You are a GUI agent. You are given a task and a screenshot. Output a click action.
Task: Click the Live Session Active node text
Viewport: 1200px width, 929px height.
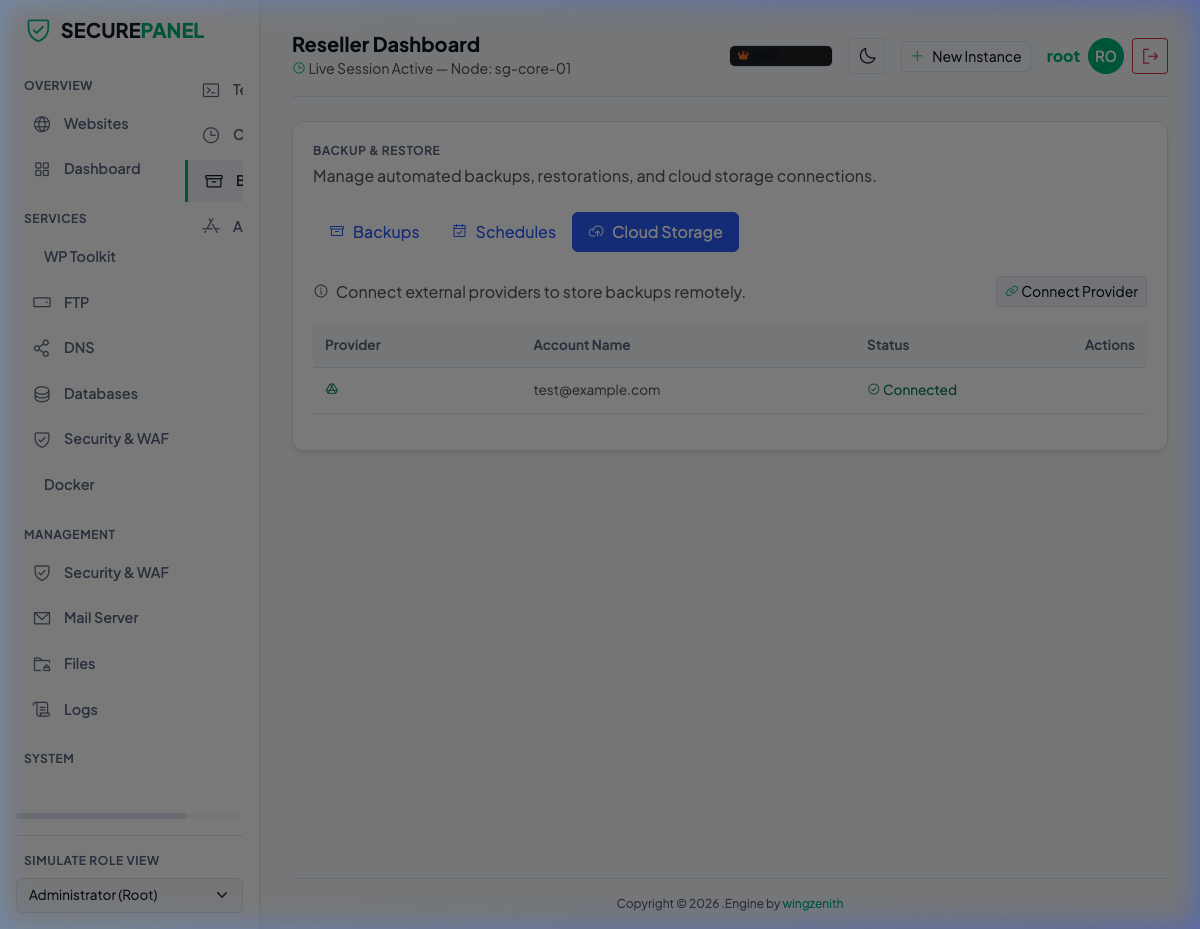(x=440, y=69)
